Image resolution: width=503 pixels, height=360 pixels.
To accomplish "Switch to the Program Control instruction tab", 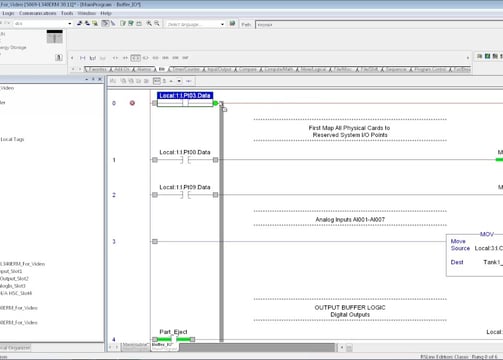I will coord(430,69).
